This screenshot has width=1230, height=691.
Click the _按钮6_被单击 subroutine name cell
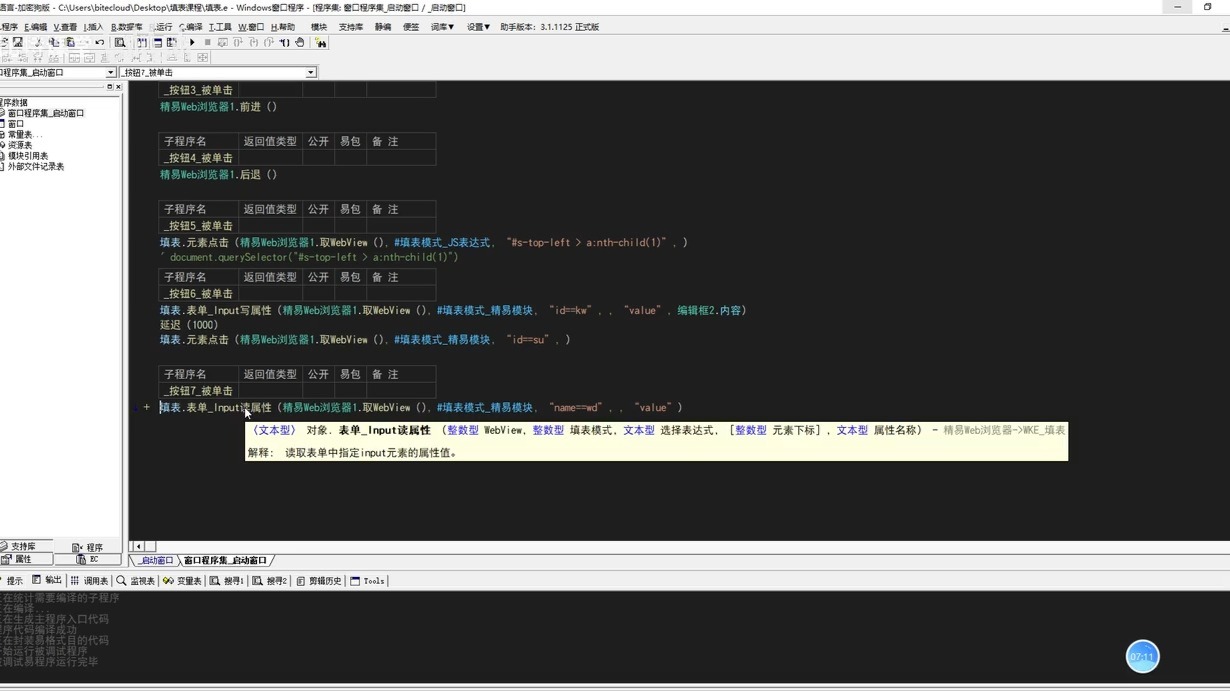click(x=198, y=294)
